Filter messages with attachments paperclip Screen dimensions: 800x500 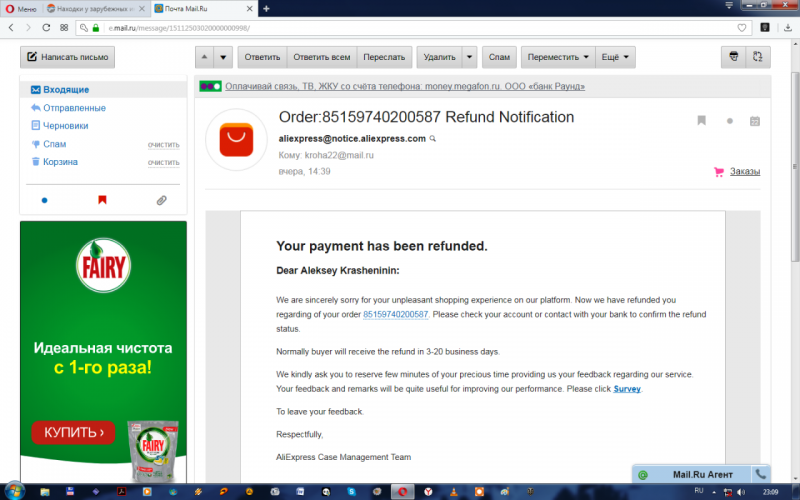point(161,200)
